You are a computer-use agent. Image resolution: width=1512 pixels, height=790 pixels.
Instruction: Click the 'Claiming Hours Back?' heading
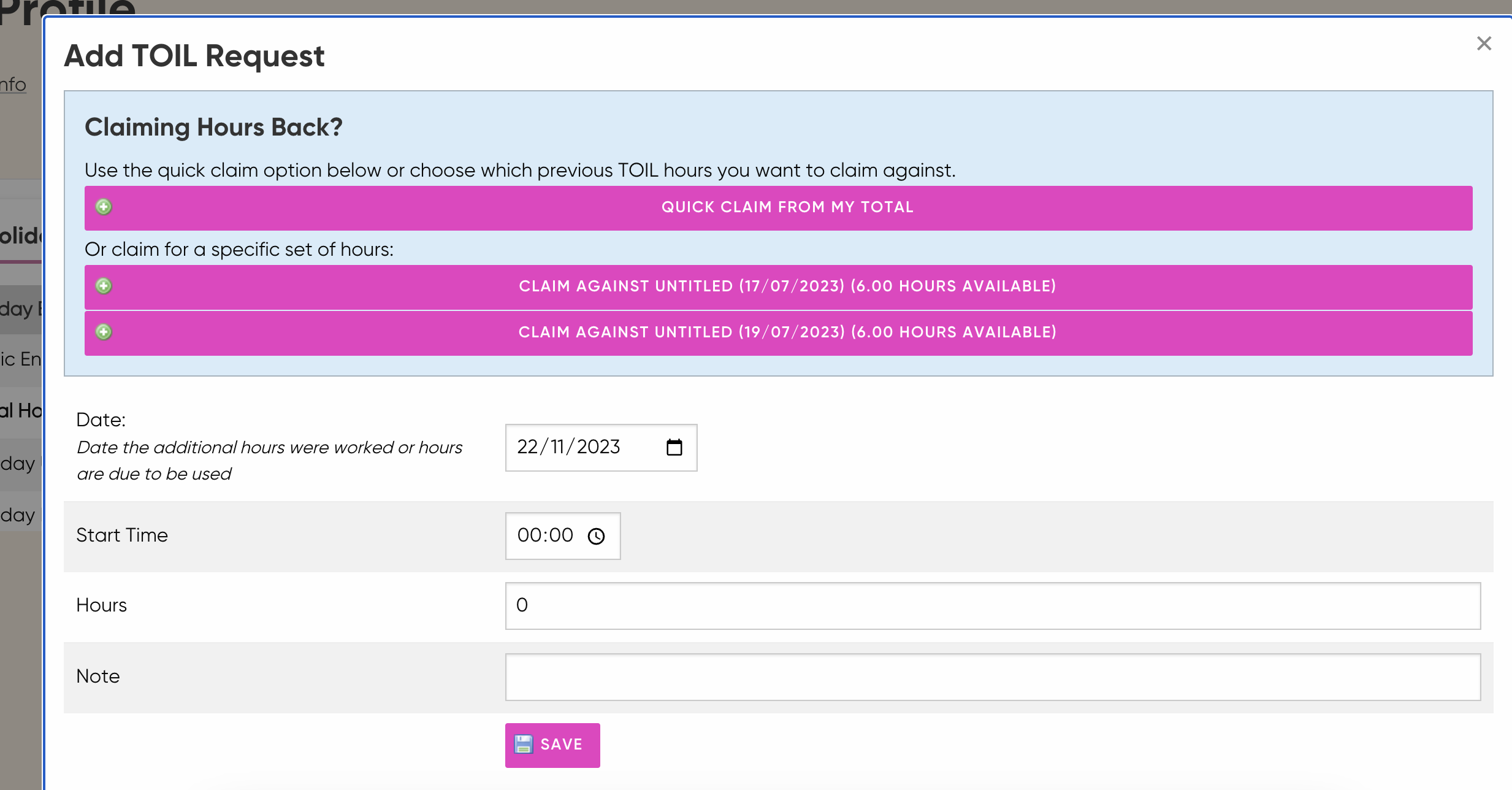(x=213, y=127)
